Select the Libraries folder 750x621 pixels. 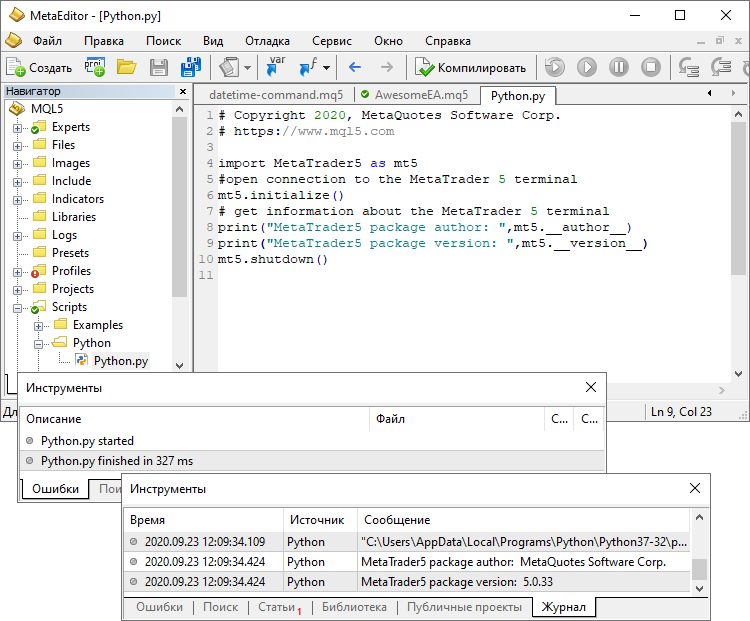point(74,217)
